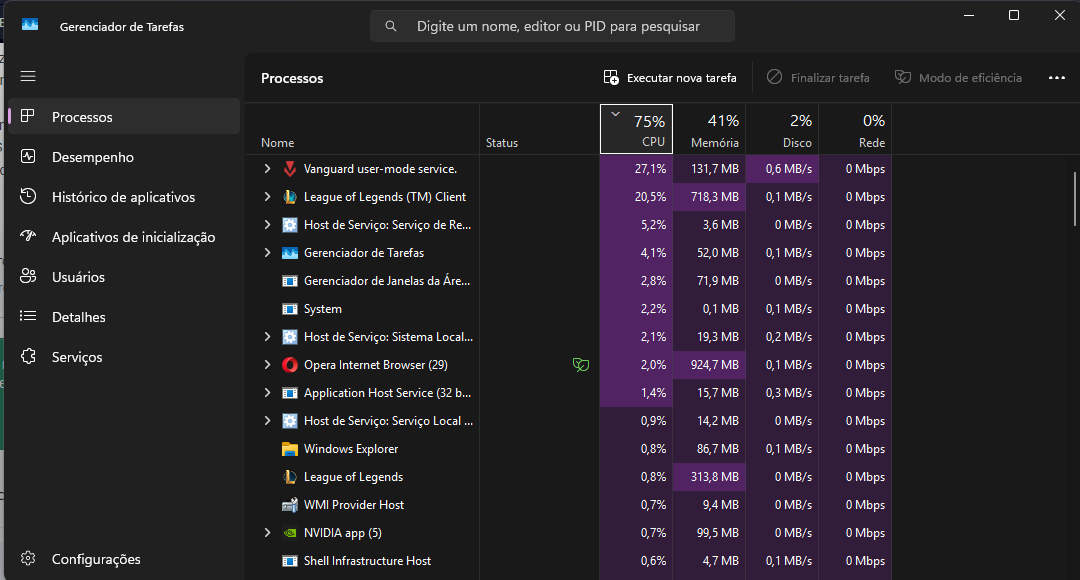Click the WMI Provider Host icon
1080x580 pixels.
[x=290, y=505]
